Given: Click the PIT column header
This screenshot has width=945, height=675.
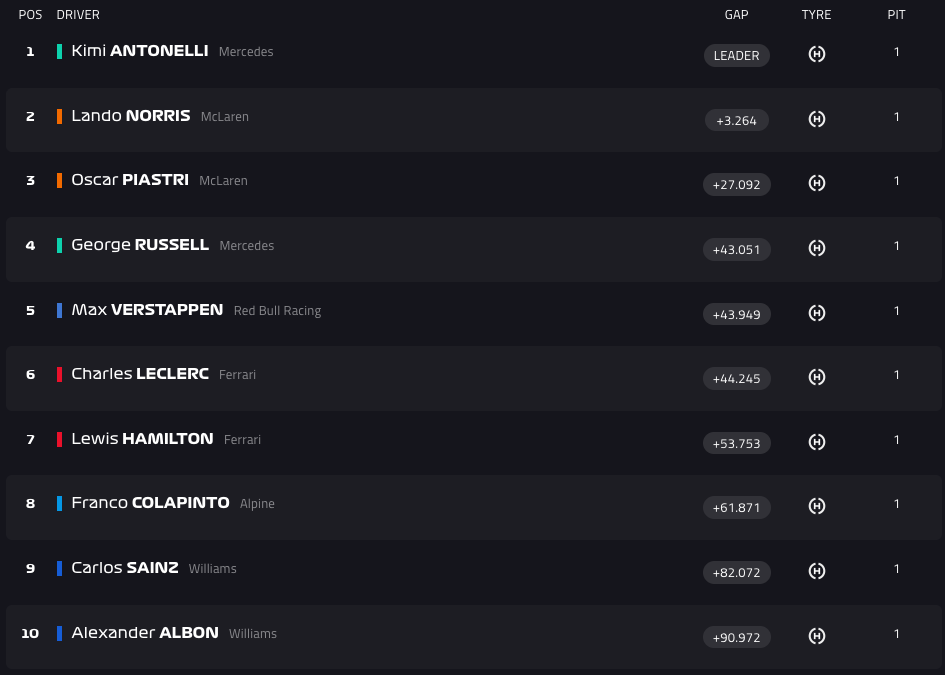Looking at the screenshot, I should [896, 14].
